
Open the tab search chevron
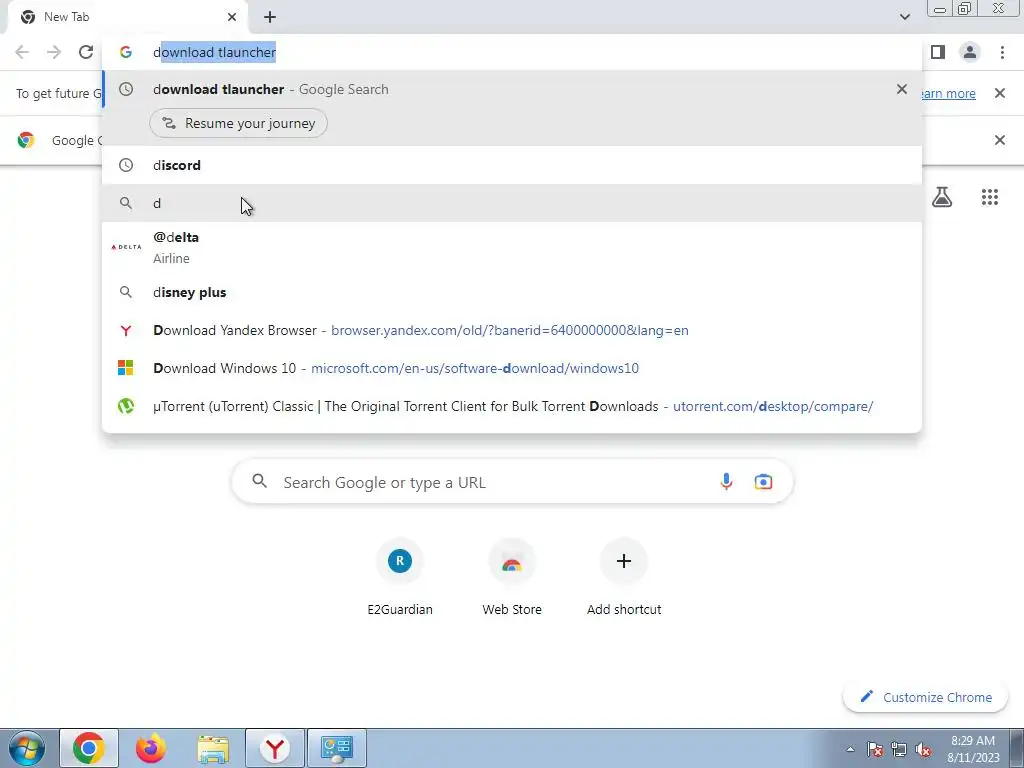point(904,17)
